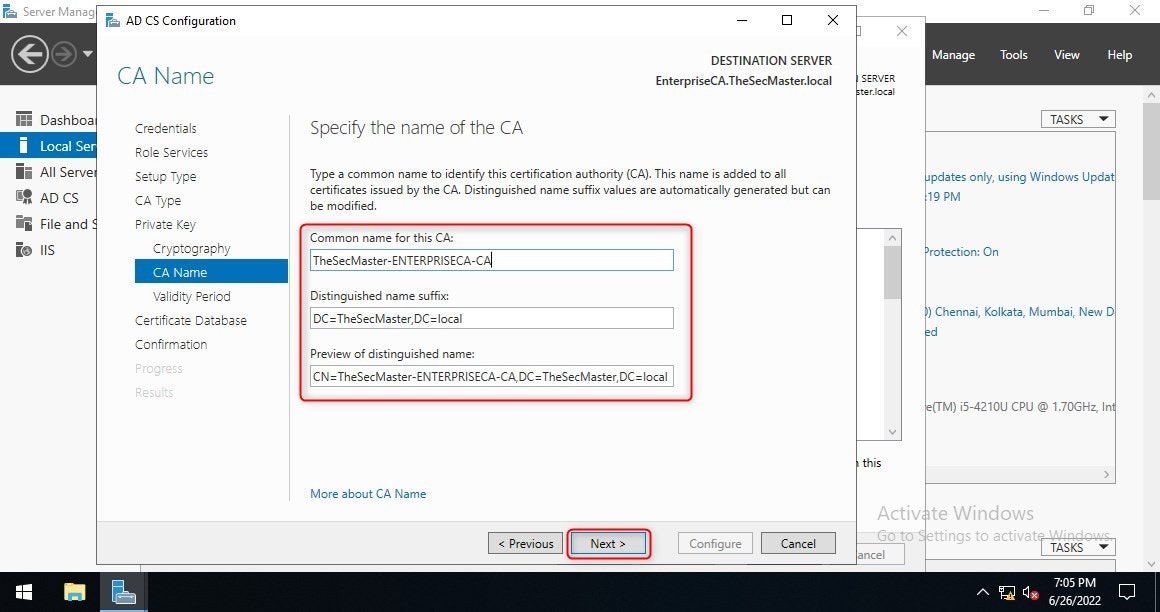Image resolution: width=1160 pixels, height=612 pixels.
Task: Click the Previous button in the wizard
Action: point(526,543)
